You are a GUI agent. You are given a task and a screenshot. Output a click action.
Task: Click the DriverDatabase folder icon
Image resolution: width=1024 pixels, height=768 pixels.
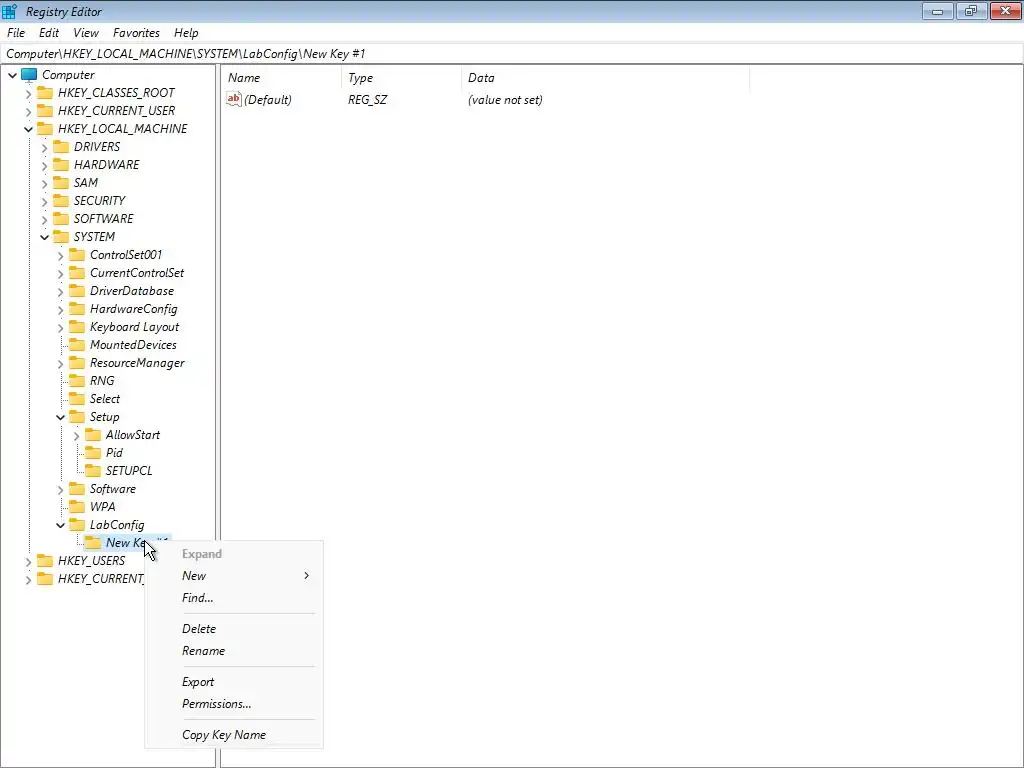click(77, 291)
